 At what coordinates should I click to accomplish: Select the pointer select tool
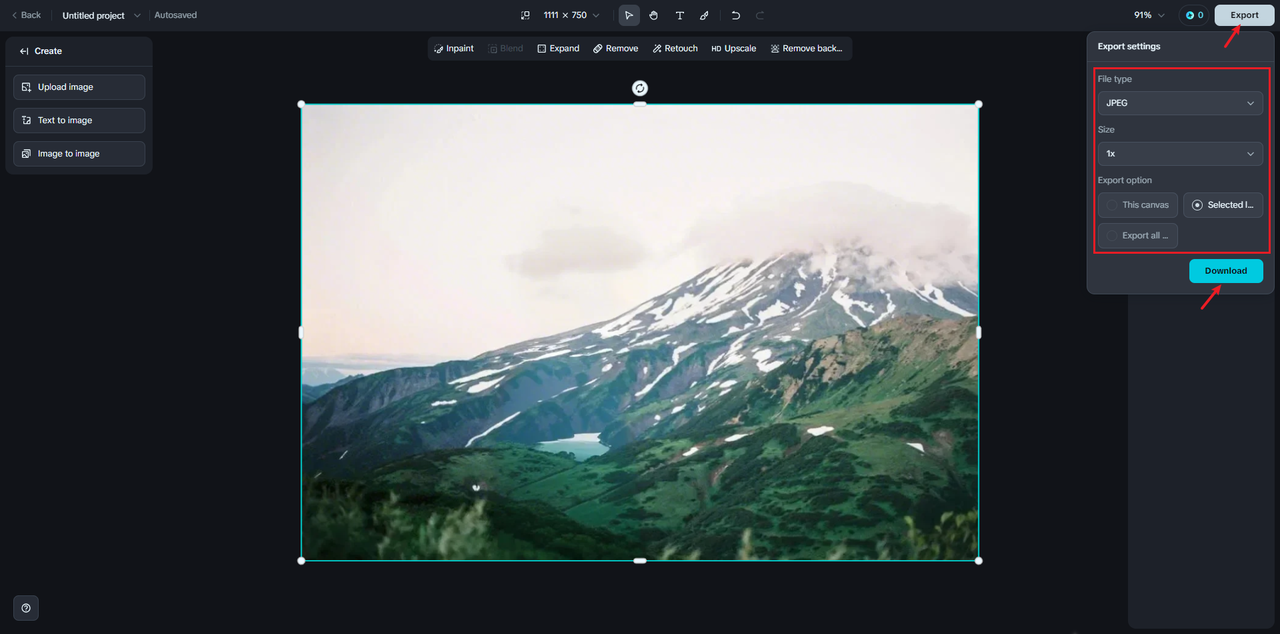pyautogui.click(x=629, y=15)
